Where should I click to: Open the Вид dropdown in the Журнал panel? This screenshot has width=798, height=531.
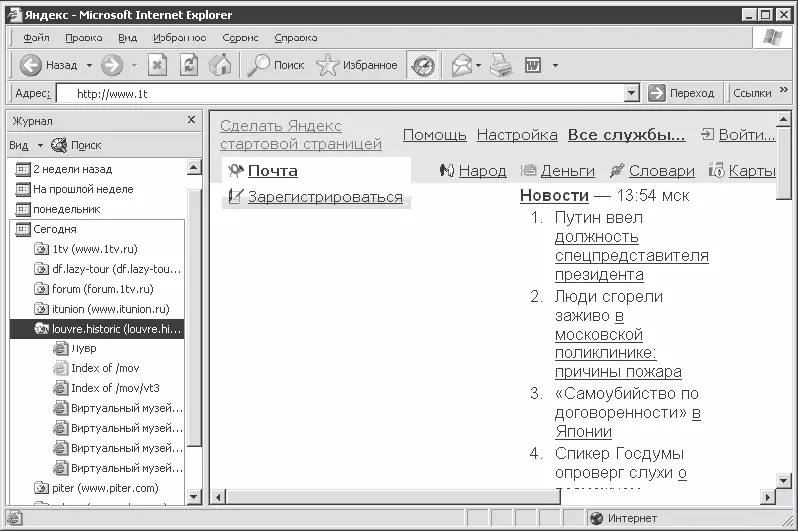(x=26, y=146)
